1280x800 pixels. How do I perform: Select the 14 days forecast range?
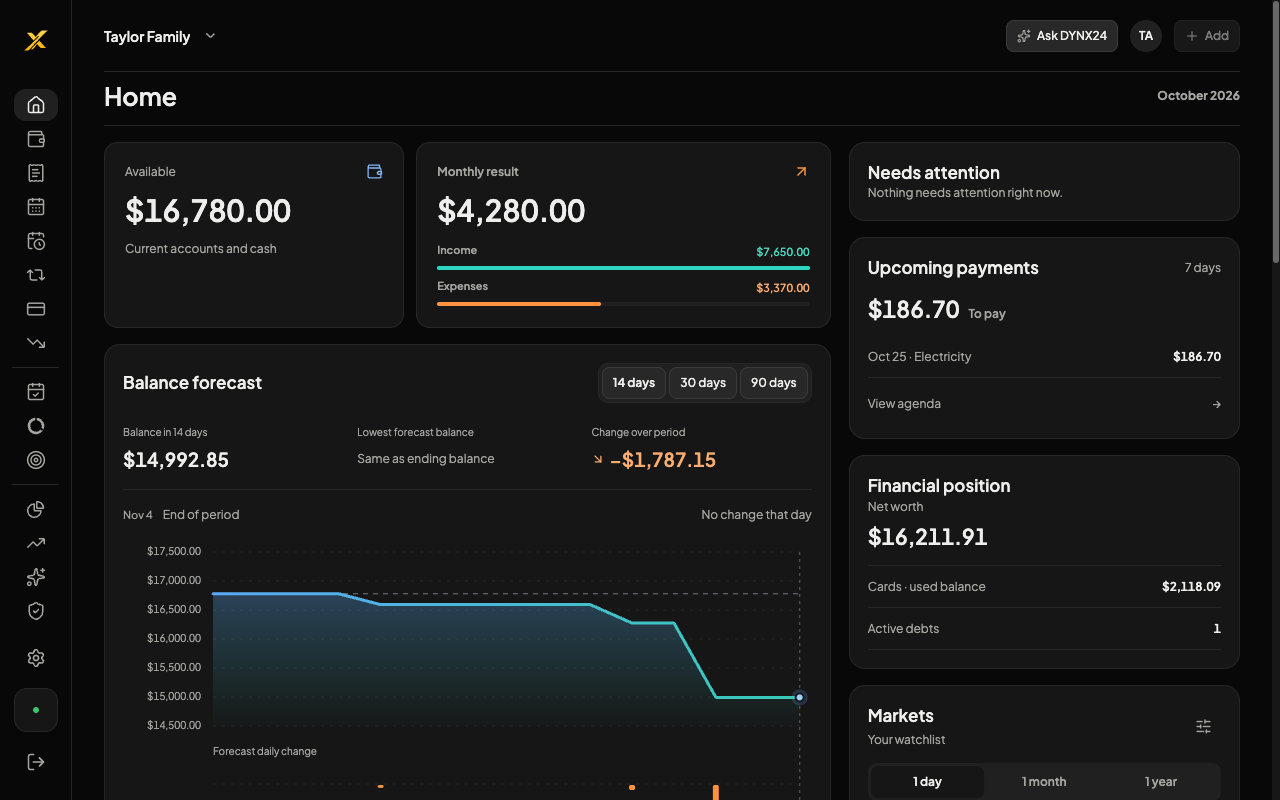pos(634,383)
